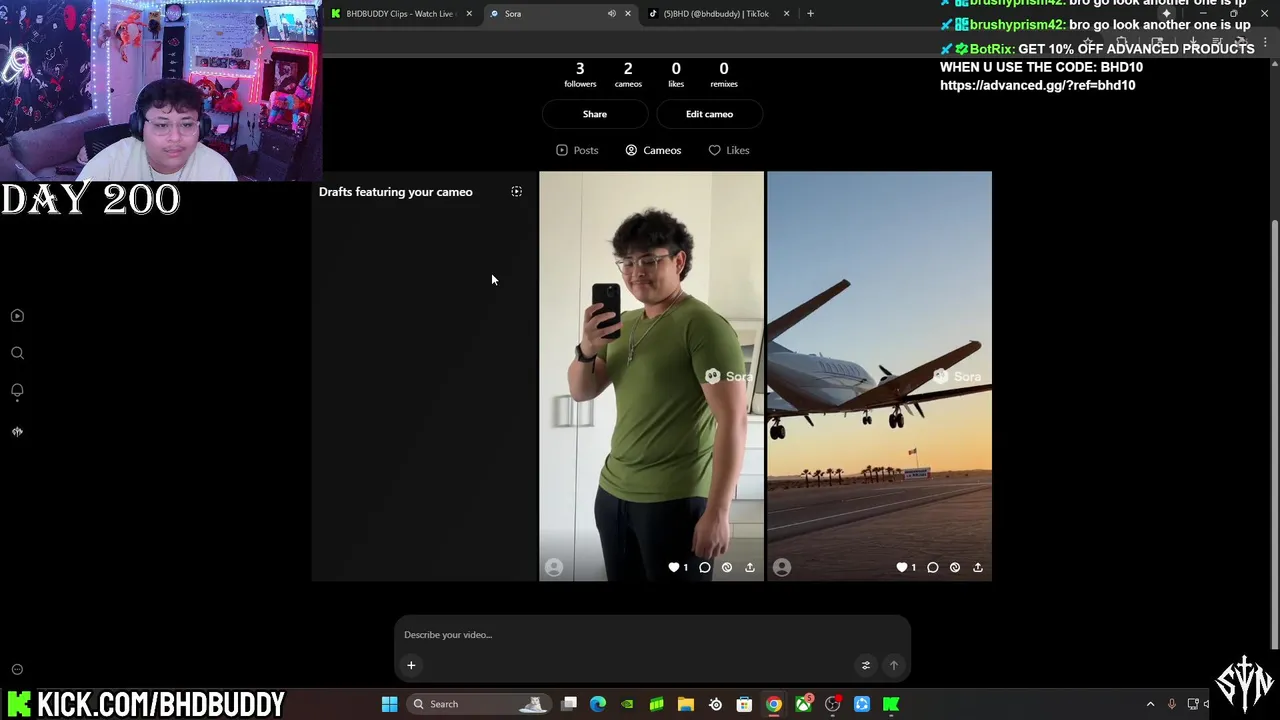Open comments on the green shirt selfie video

[705, 567]
